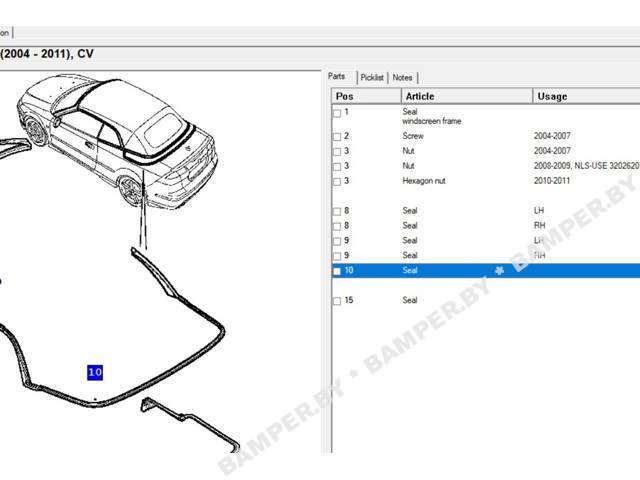Tick checkbox of highlighted position 10 Seal
The width and height of the screenshot is (640, 480).
click(x=337, y=271)
